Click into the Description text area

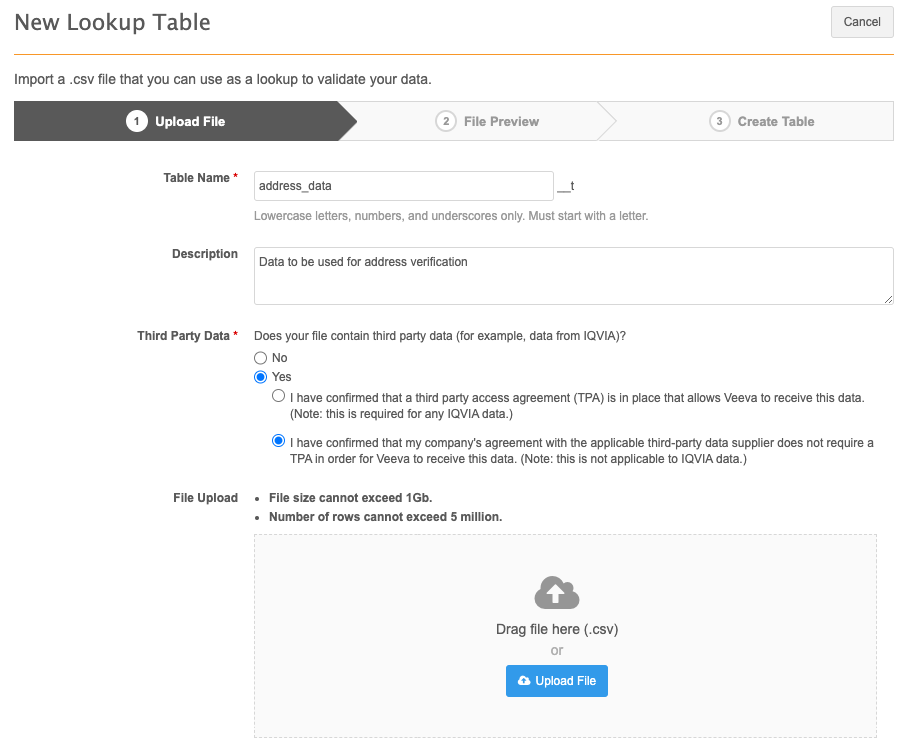(x=573, y=275)
